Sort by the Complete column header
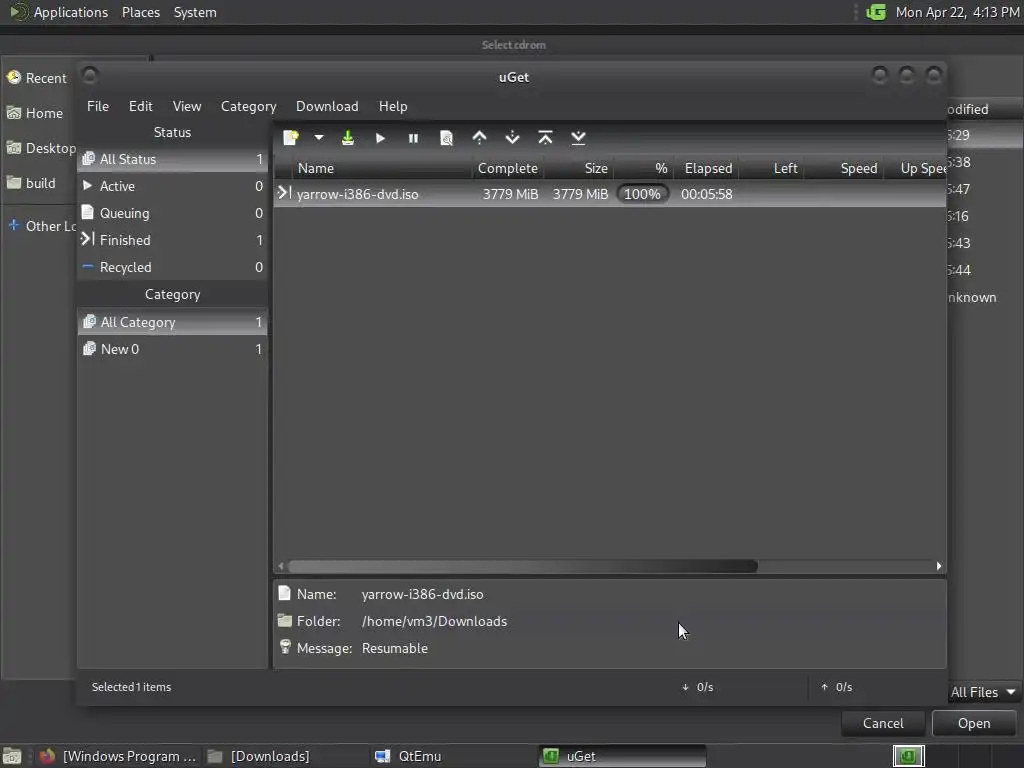The width and height of the screenshot is (1024, 768). tap(508, 168)
